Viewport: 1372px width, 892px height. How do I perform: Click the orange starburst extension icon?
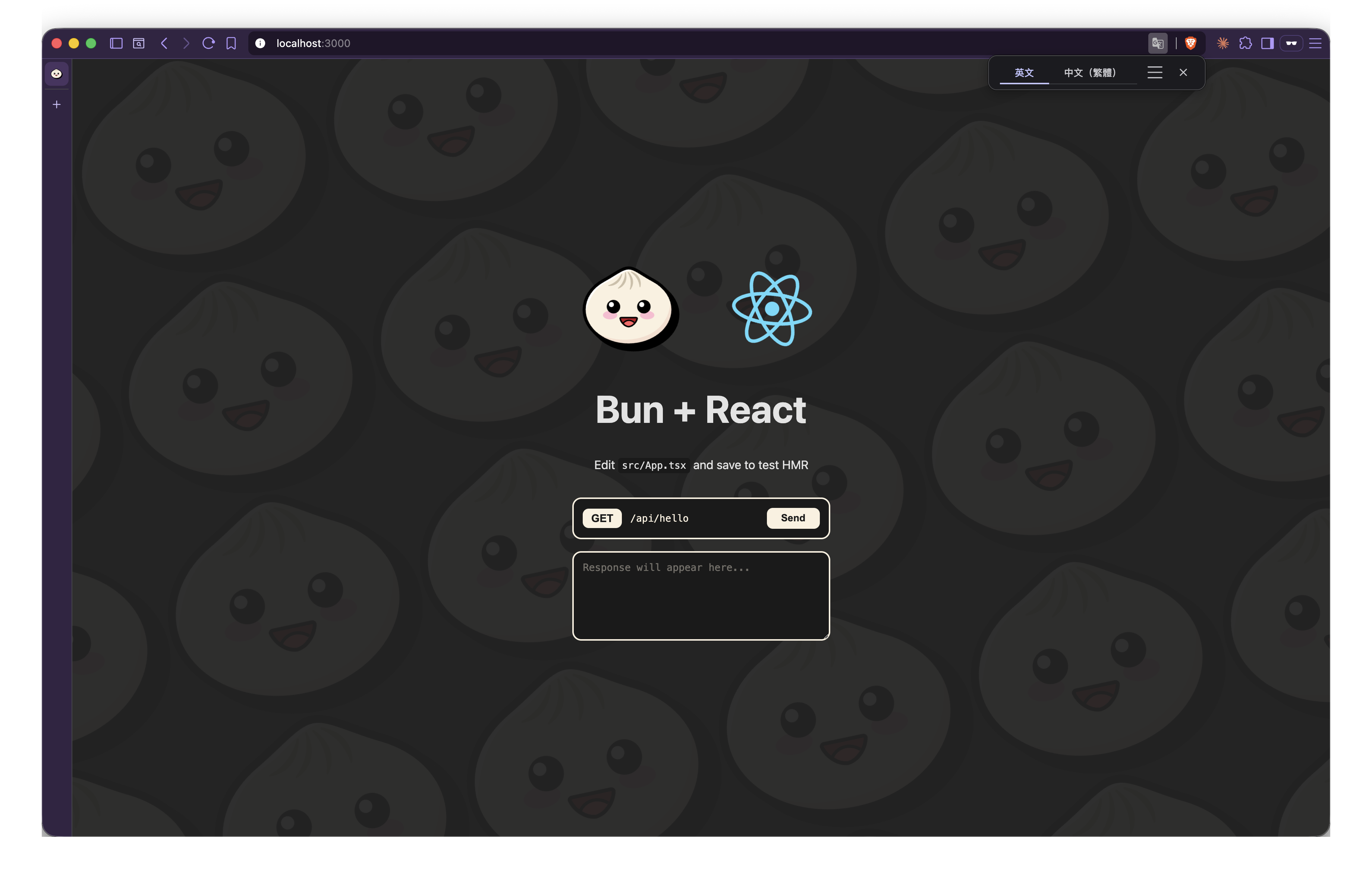1223,43
